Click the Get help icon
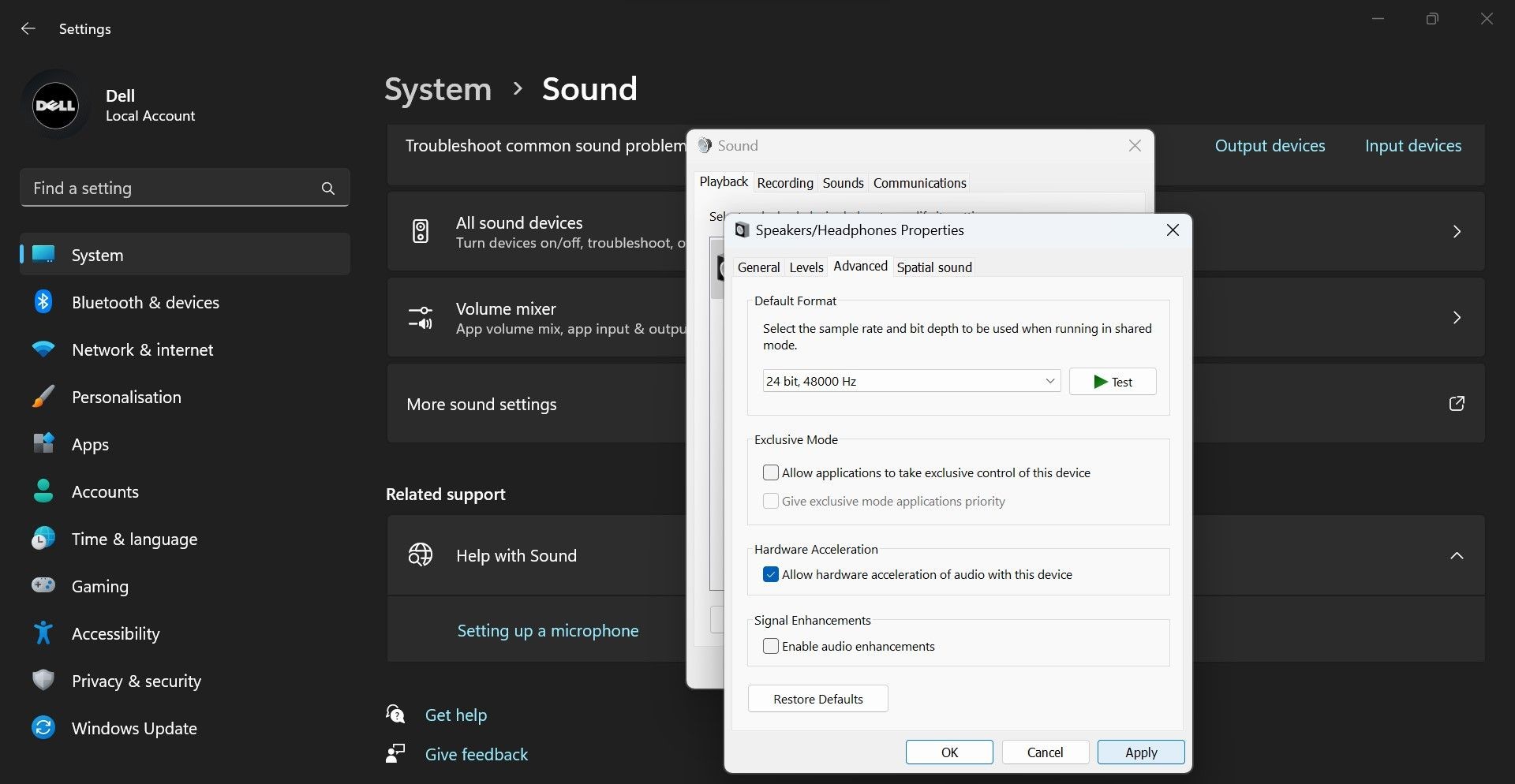Screen dimensions: 1515x784 point(395,715)
